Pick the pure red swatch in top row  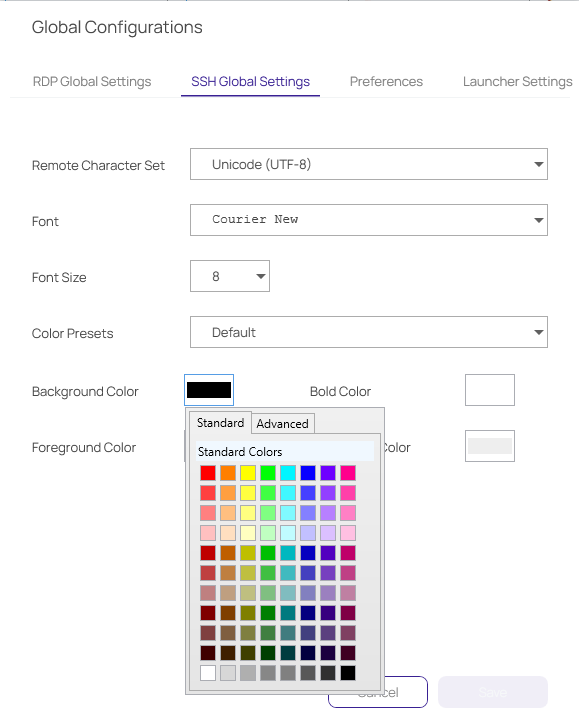(208, 473)
